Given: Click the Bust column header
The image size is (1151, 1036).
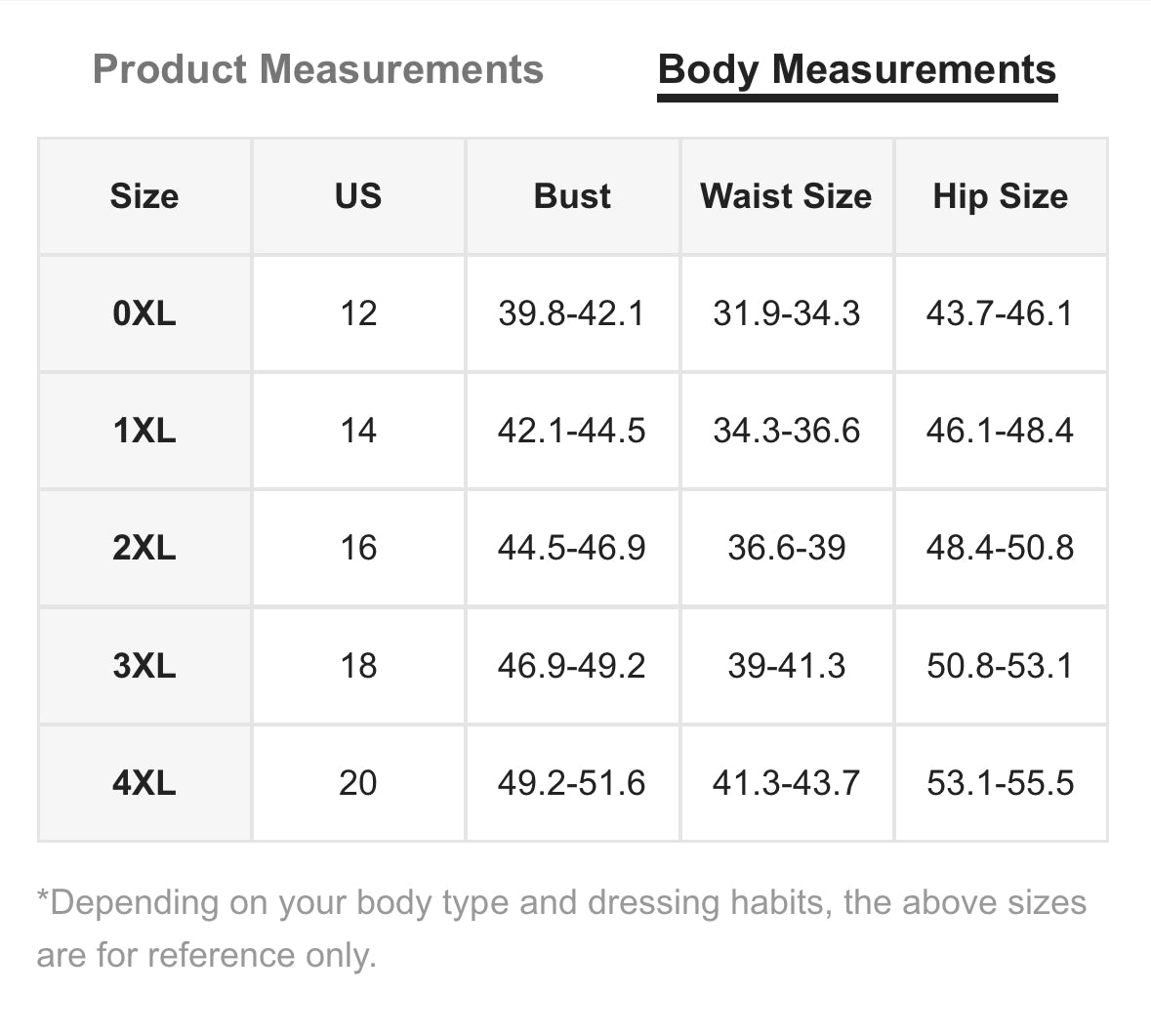Looking at the screenshot, I should 572,196.
